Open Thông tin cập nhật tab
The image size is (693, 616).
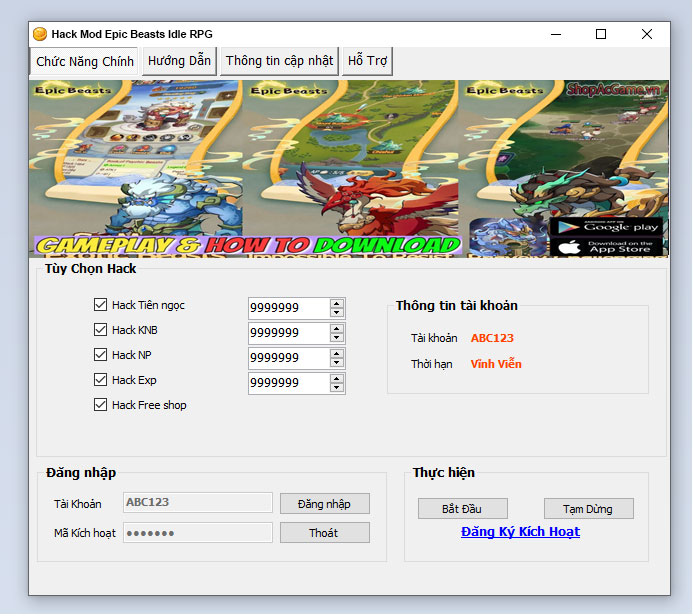click(279, 61)
